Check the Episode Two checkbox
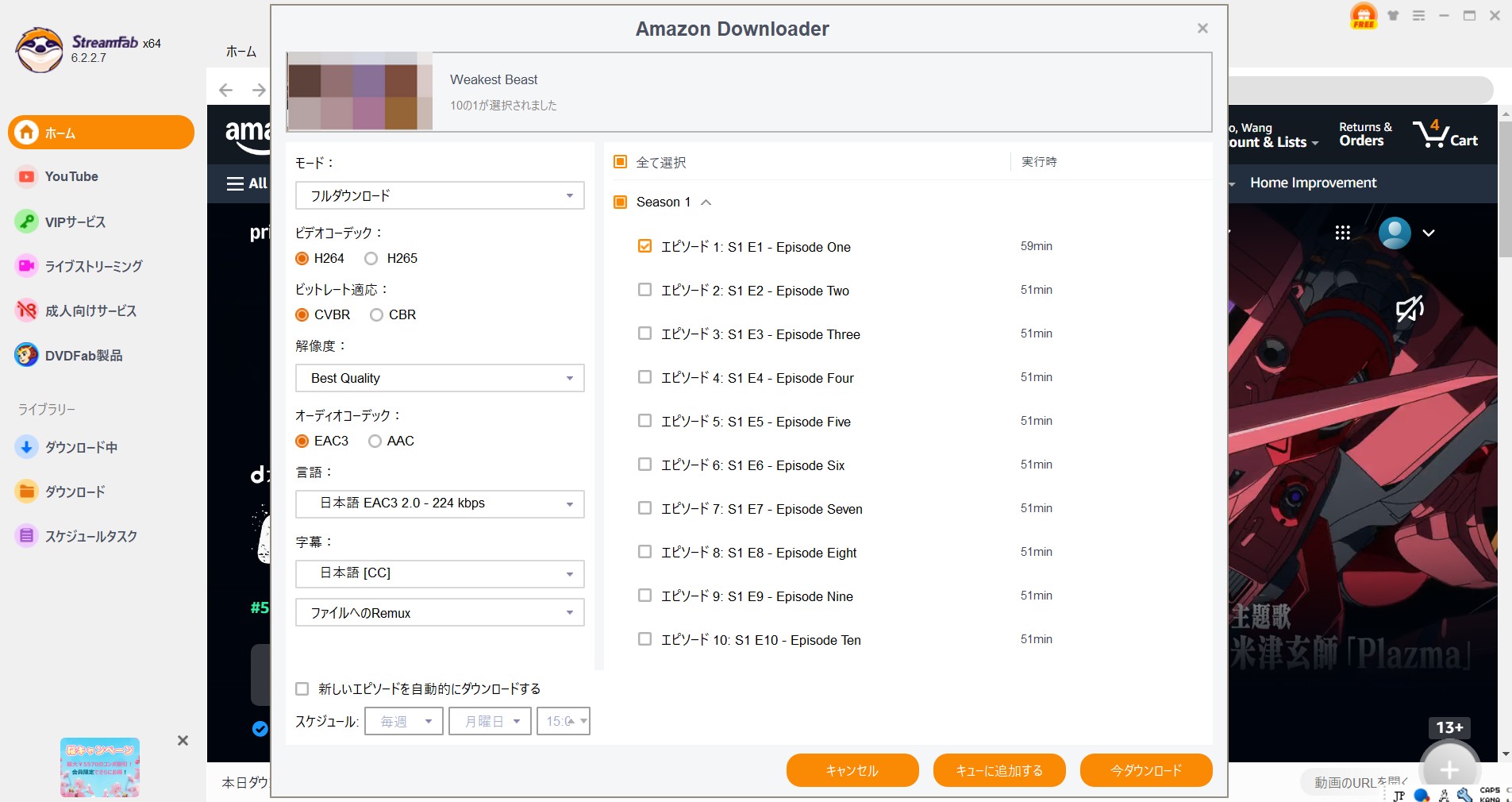 (644, 290)
